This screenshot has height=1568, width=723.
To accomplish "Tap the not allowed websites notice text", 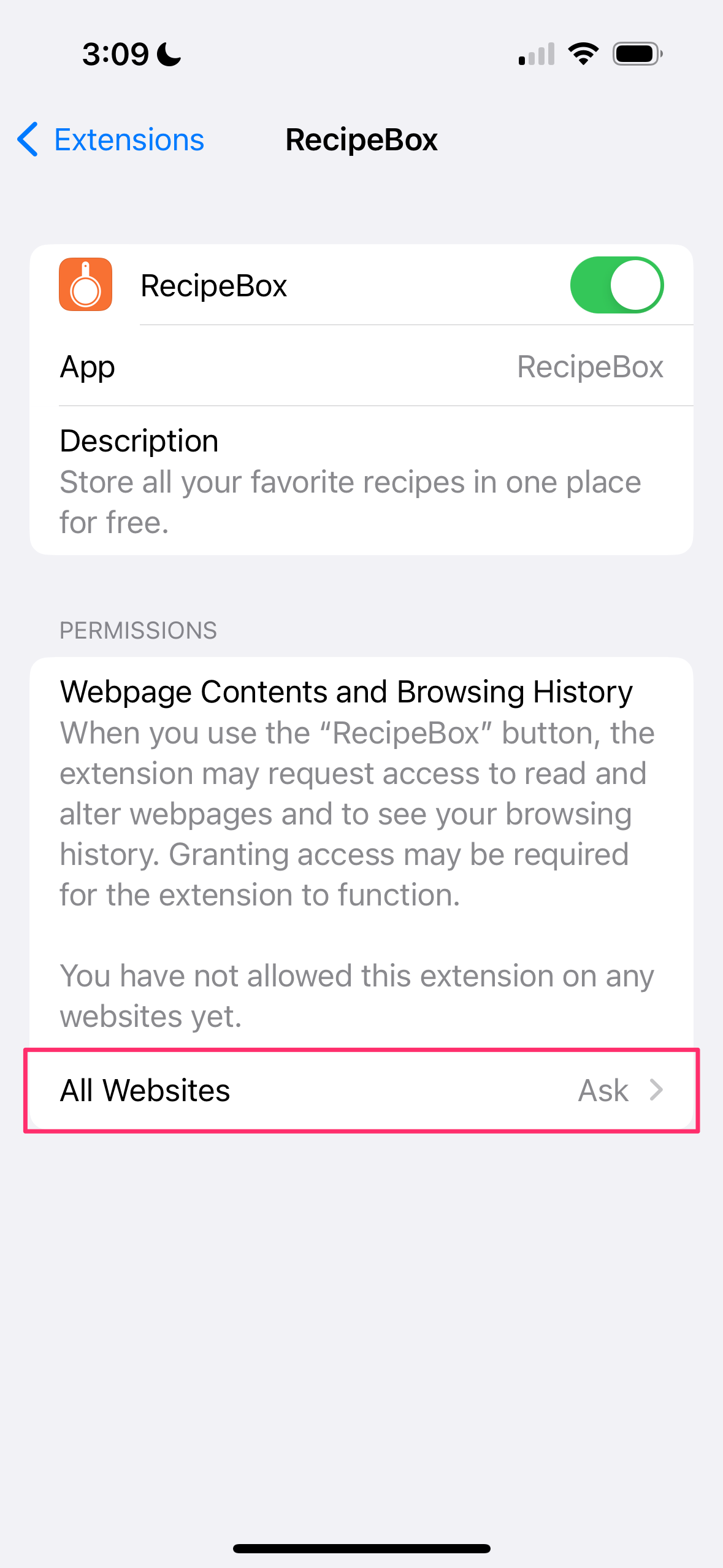I will 357,996.
